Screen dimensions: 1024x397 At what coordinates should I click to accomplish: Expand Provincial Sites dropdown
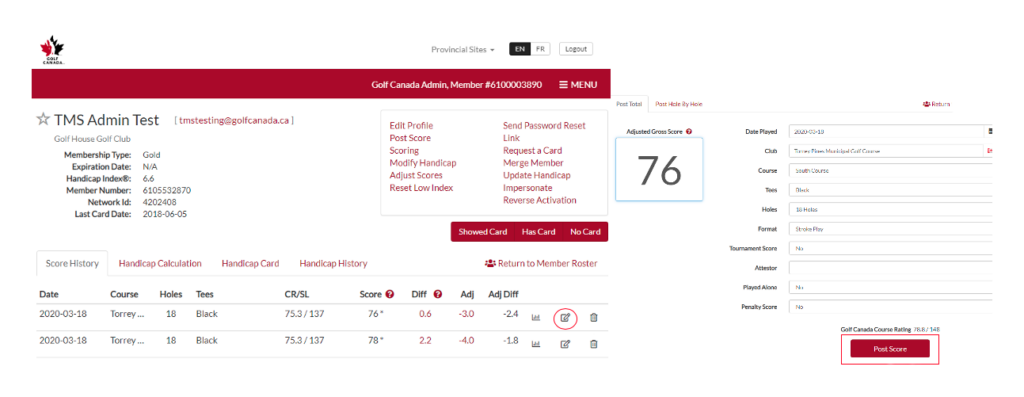click(x=462, y=50)
